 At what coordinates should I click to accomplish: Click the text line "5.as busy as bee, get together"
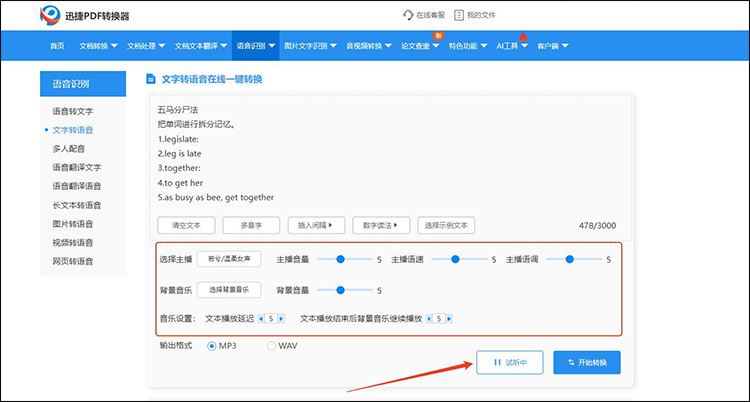pyautogui.click(x=216, y=198)
